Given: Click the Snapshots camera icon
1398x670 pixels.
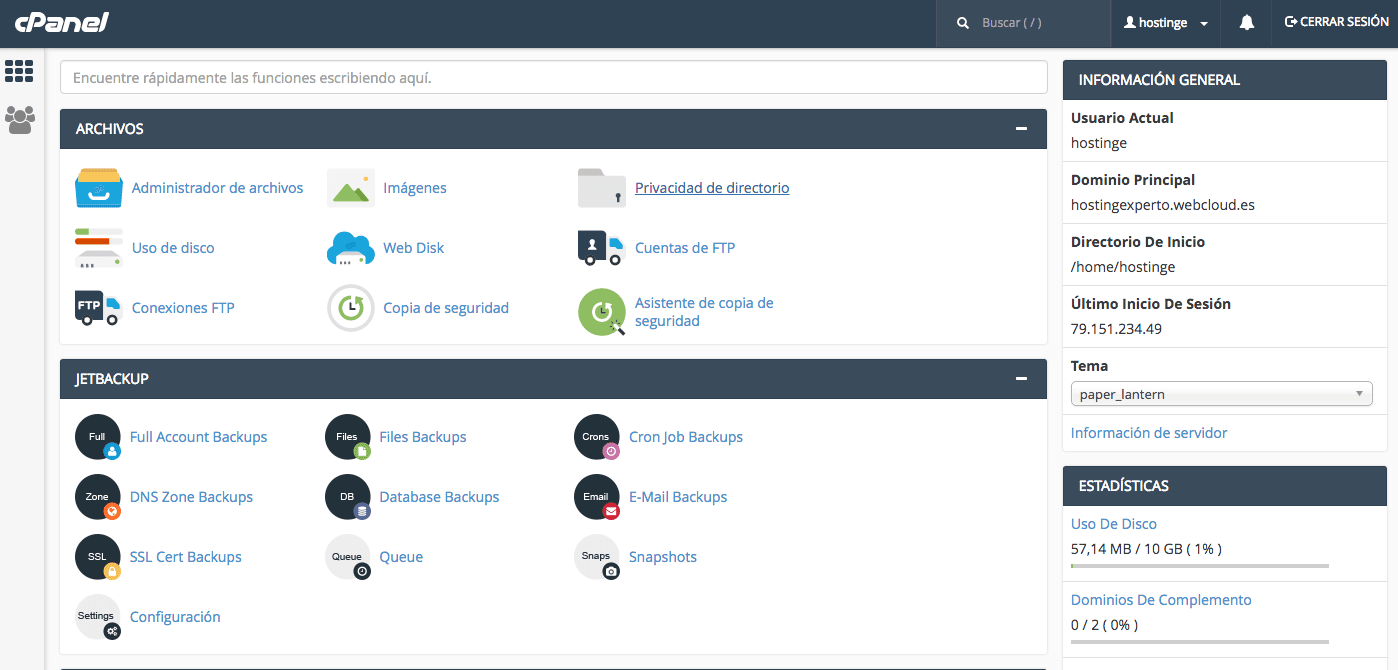Looking at the screenshot, I should click(597, 557).
